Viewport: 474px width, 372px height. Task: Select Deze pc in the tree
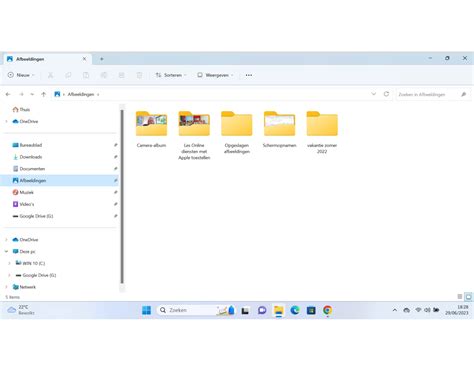pos(24,251)
